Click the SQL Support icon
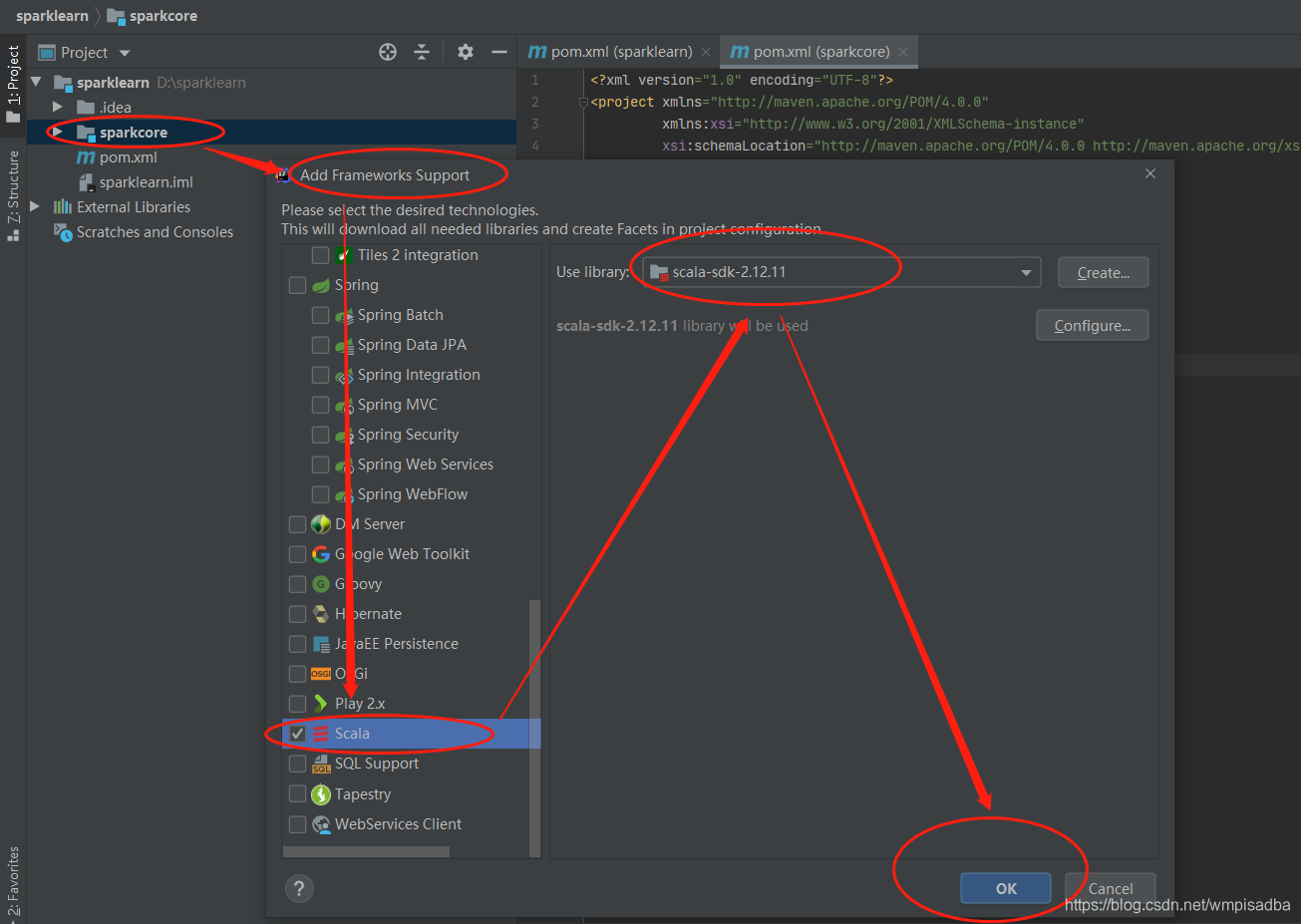The image size is (1301, 924). tap(321, 764)
